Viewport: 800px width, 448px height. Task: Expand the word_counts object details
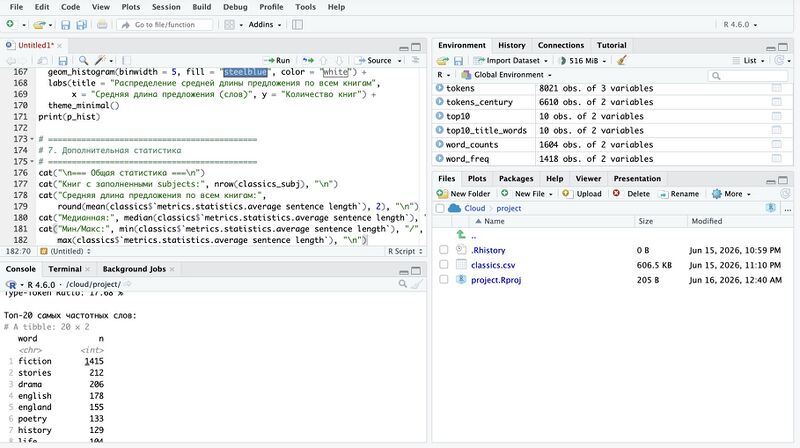point(439,144)
